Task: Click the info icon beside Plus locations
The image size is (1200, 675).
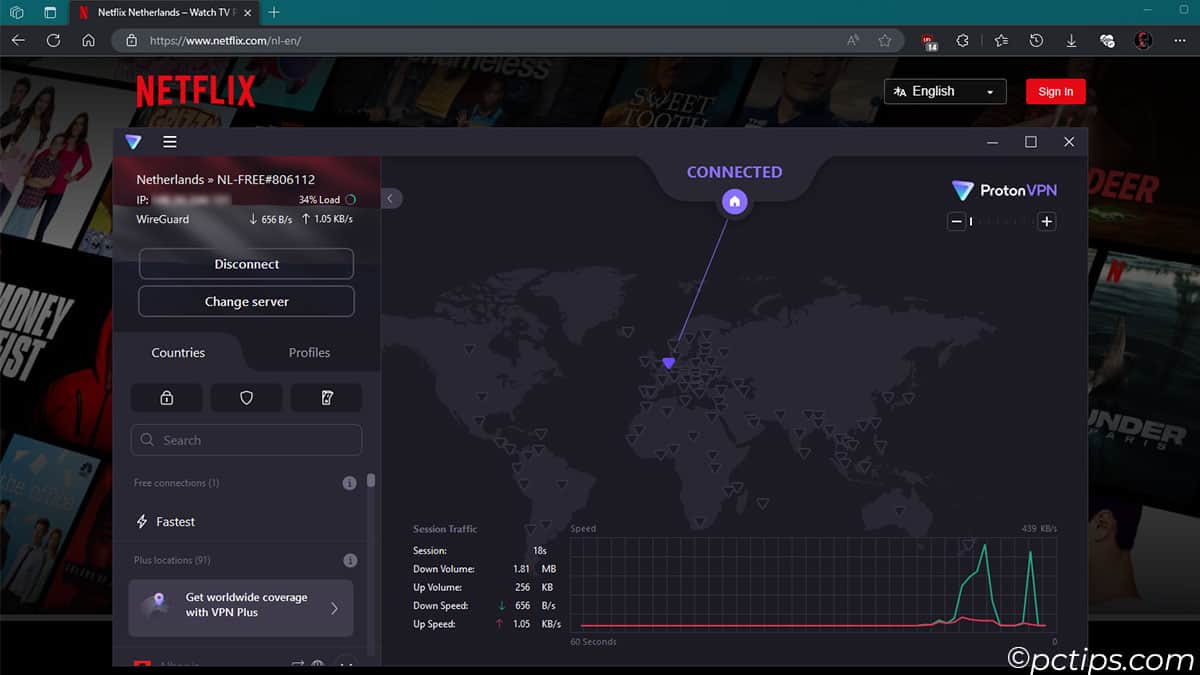Action: click(349, 561)
